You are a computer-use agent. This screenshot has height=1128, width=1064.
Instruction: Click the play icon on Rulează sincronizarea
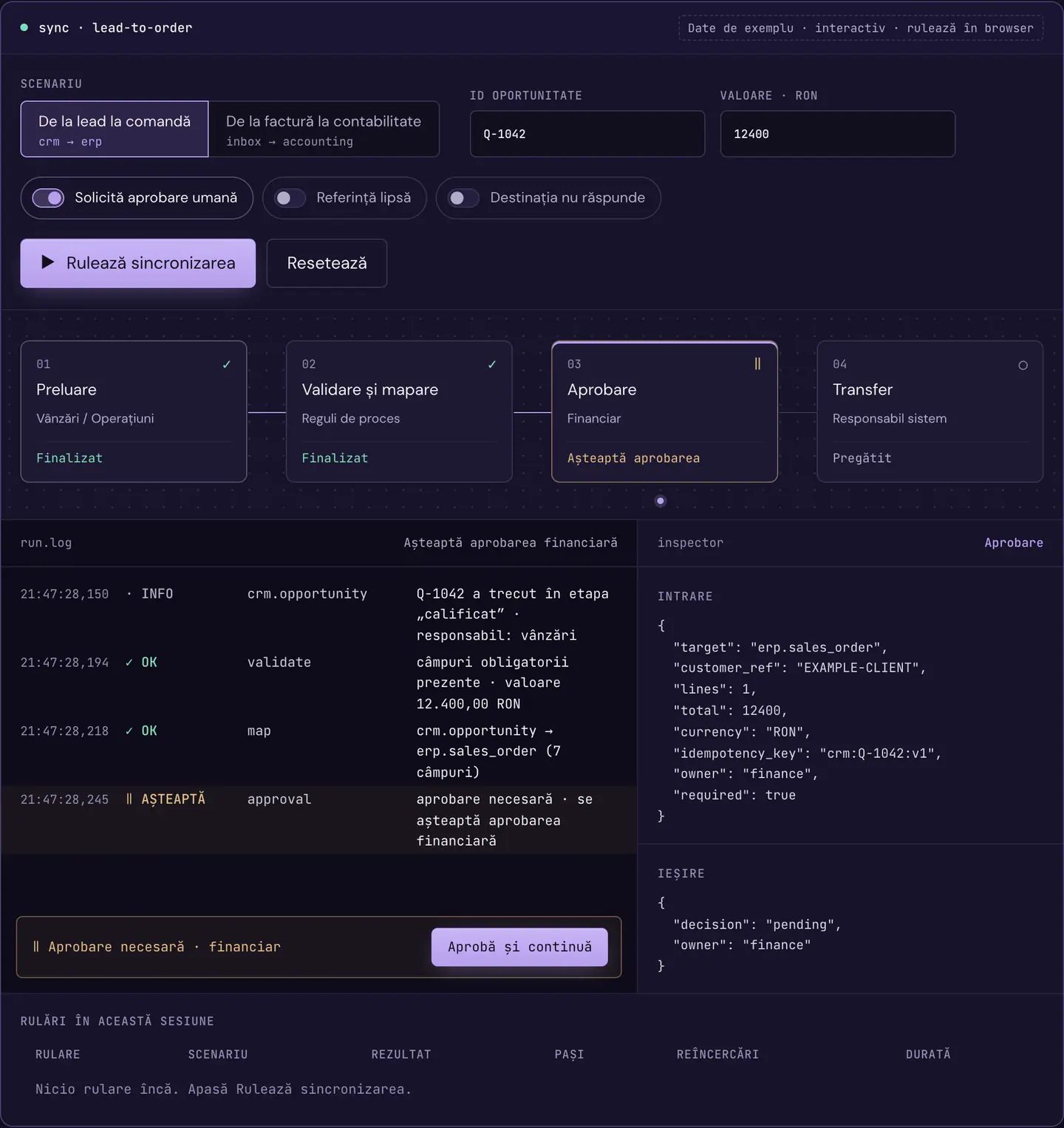click(x=48, y=262)
